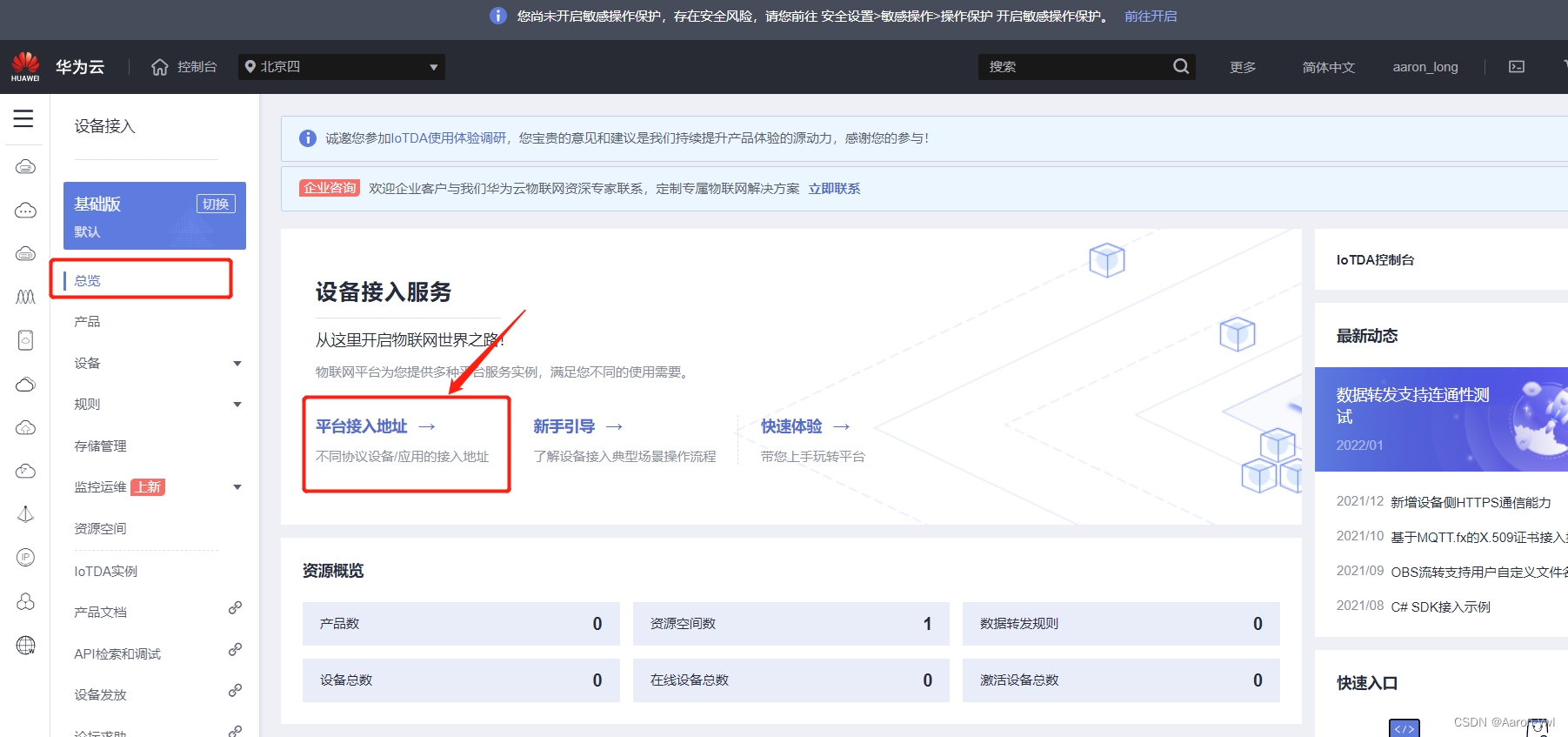The width and height of the screenshot is (1568, 737).
Task: Click the globe sidebar icon
Action: pos(25,645)
